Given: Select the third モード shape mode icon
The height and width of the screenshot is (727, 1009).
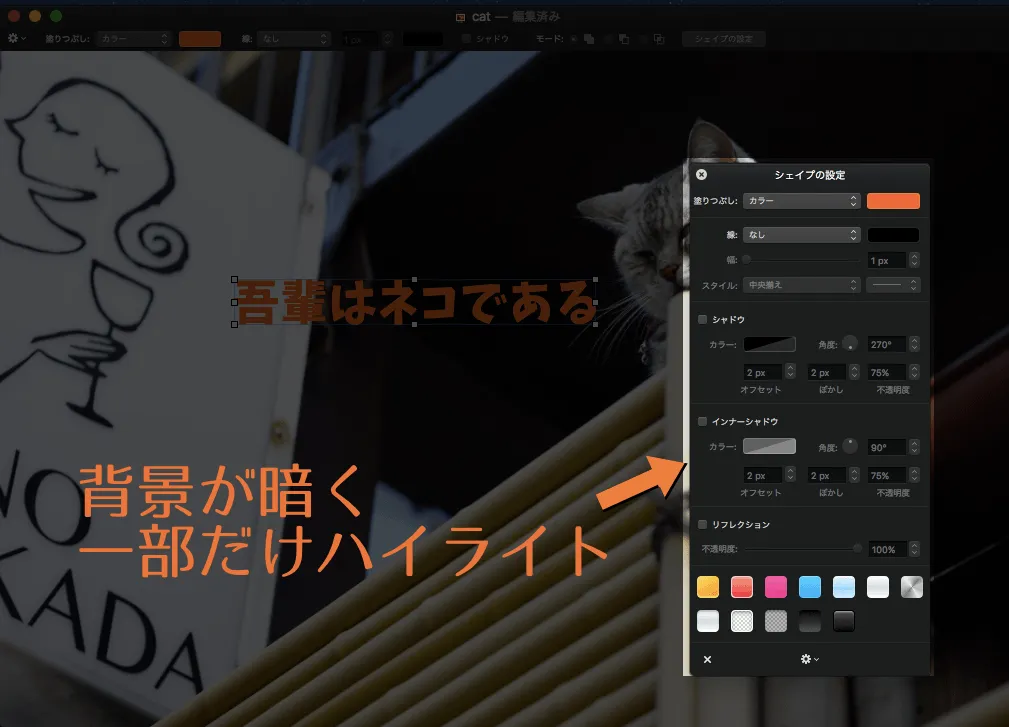Looking at the screenshot, I should [x=659, y=39].
